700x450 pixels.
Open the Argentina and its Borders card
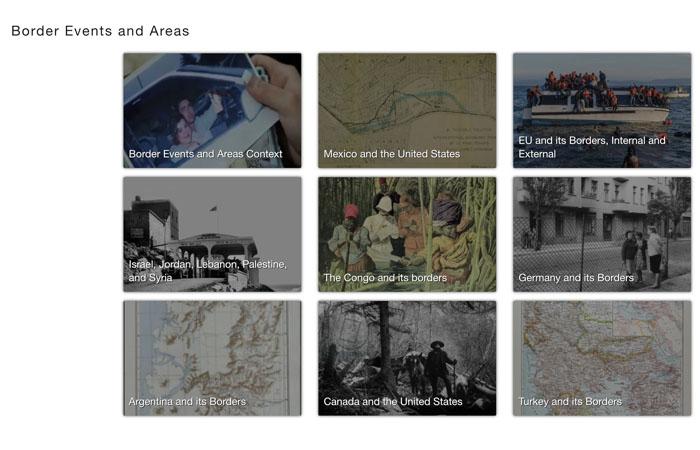tap(212, 358)
